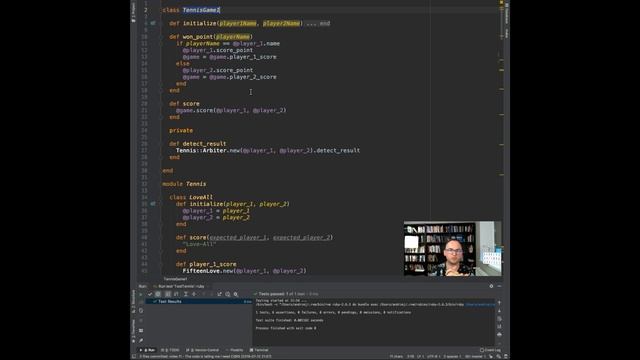Sort test results alphabetically

[168, 294]
